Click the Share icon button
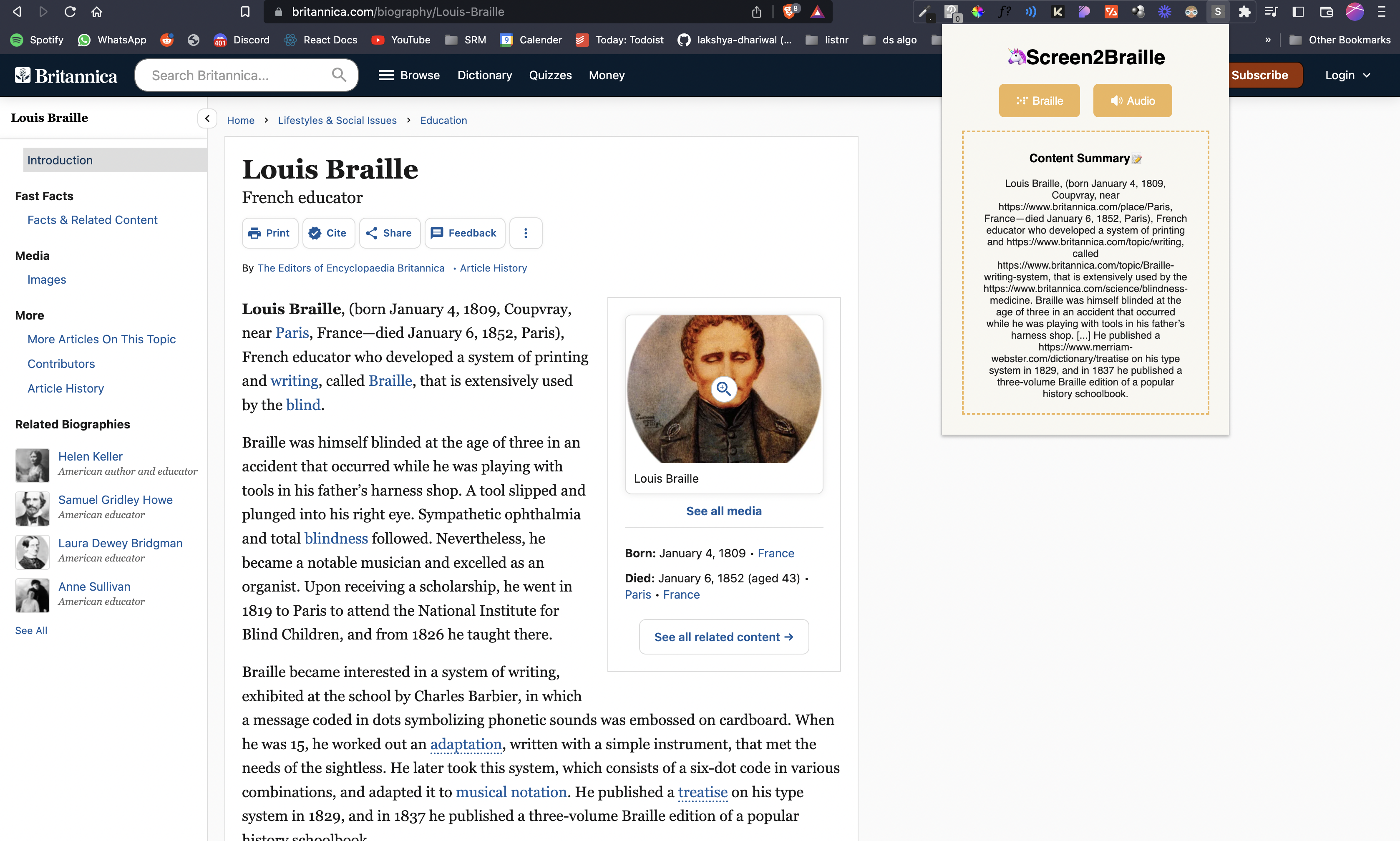 tap(389, 233)
